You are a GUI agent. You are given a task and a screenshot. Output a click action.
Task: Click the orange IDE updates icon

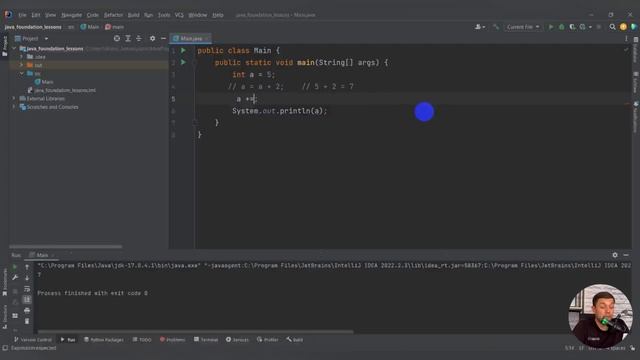(623, 27)
